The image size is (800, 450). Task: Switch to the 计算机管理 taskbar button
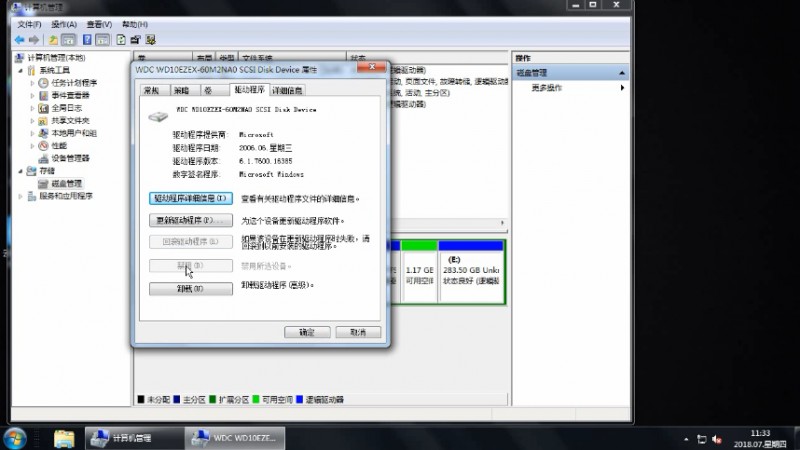tap(134, 438)
